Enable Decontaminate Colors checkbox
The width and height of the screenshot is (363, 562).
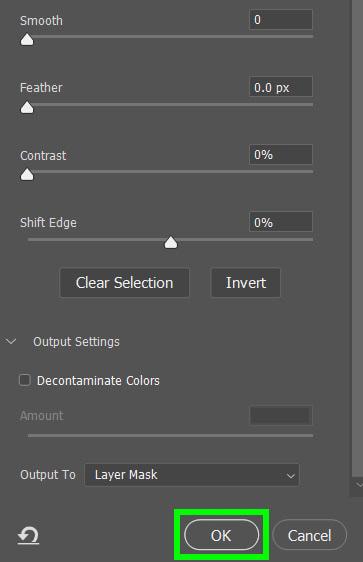25,380
